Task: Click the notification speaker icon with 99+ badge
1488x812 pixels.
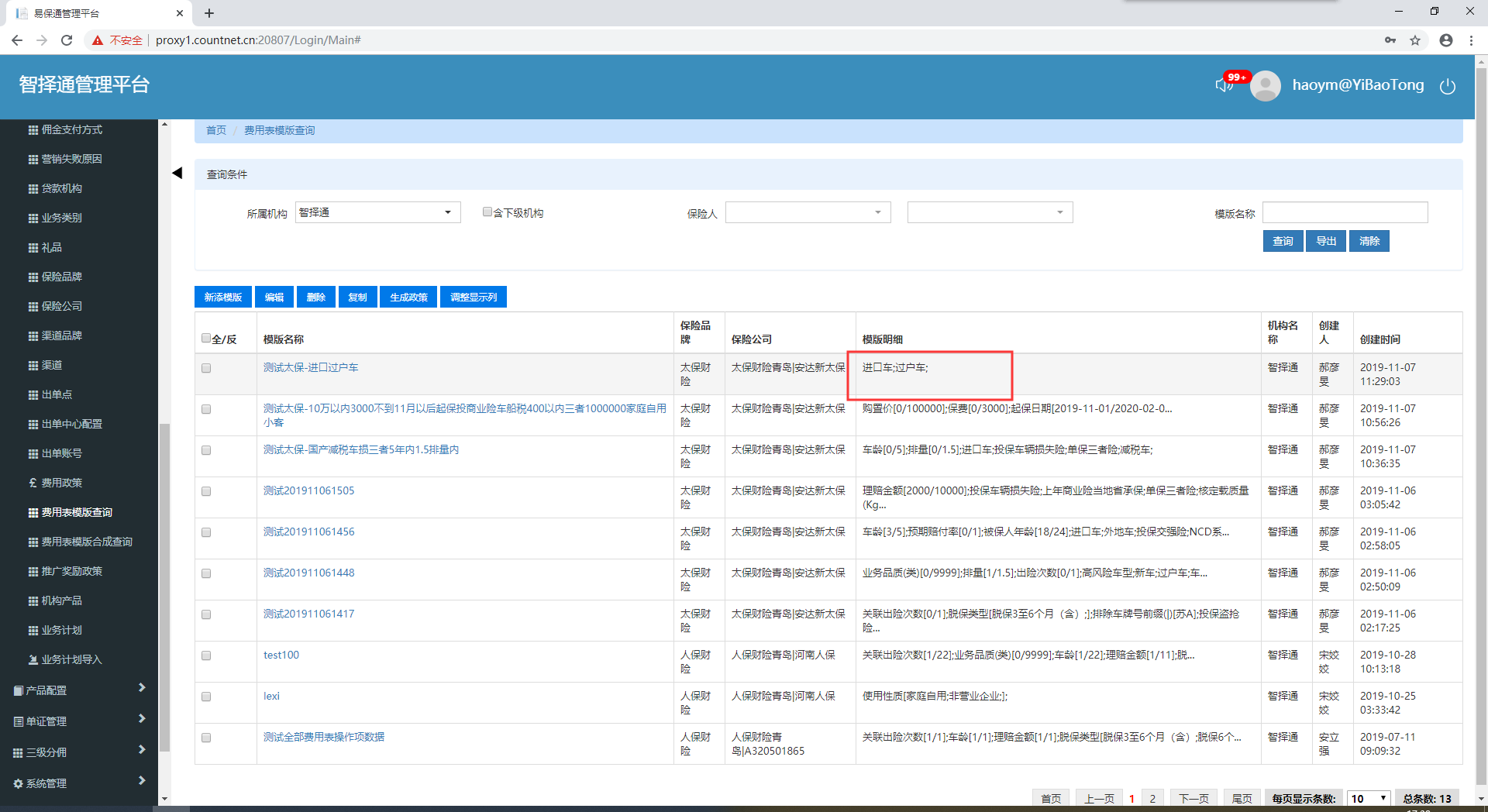Action: (x=1224, y=84)
